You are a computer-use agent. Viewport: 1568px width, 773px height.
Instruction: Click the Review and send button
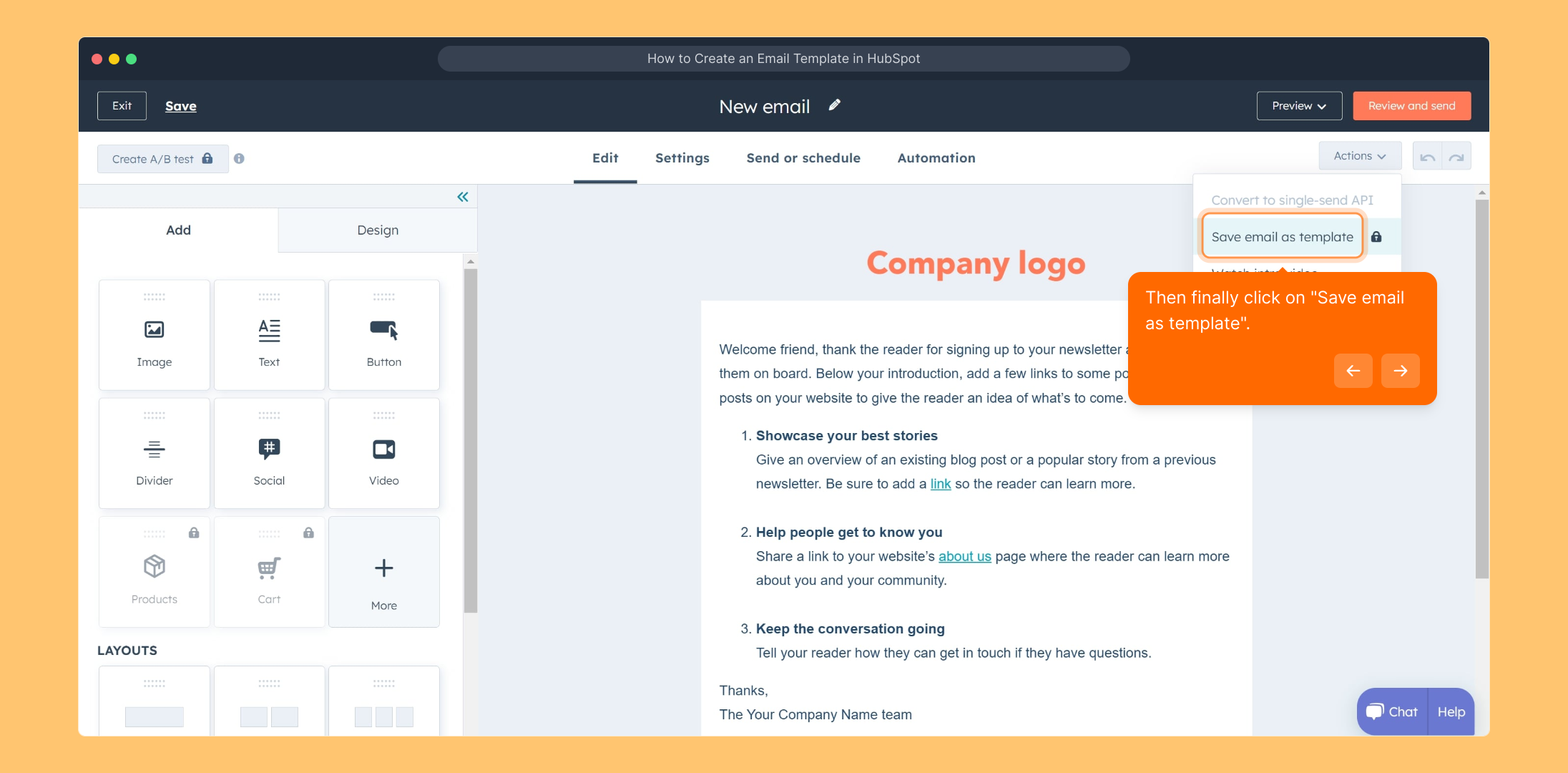[1411, 106]
